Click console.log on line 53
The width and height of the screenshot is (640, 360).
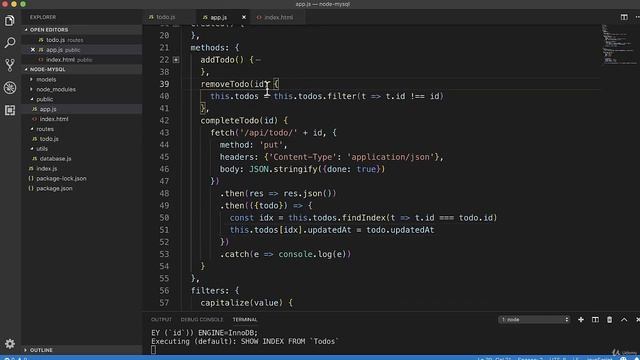[x=306, y=254]
